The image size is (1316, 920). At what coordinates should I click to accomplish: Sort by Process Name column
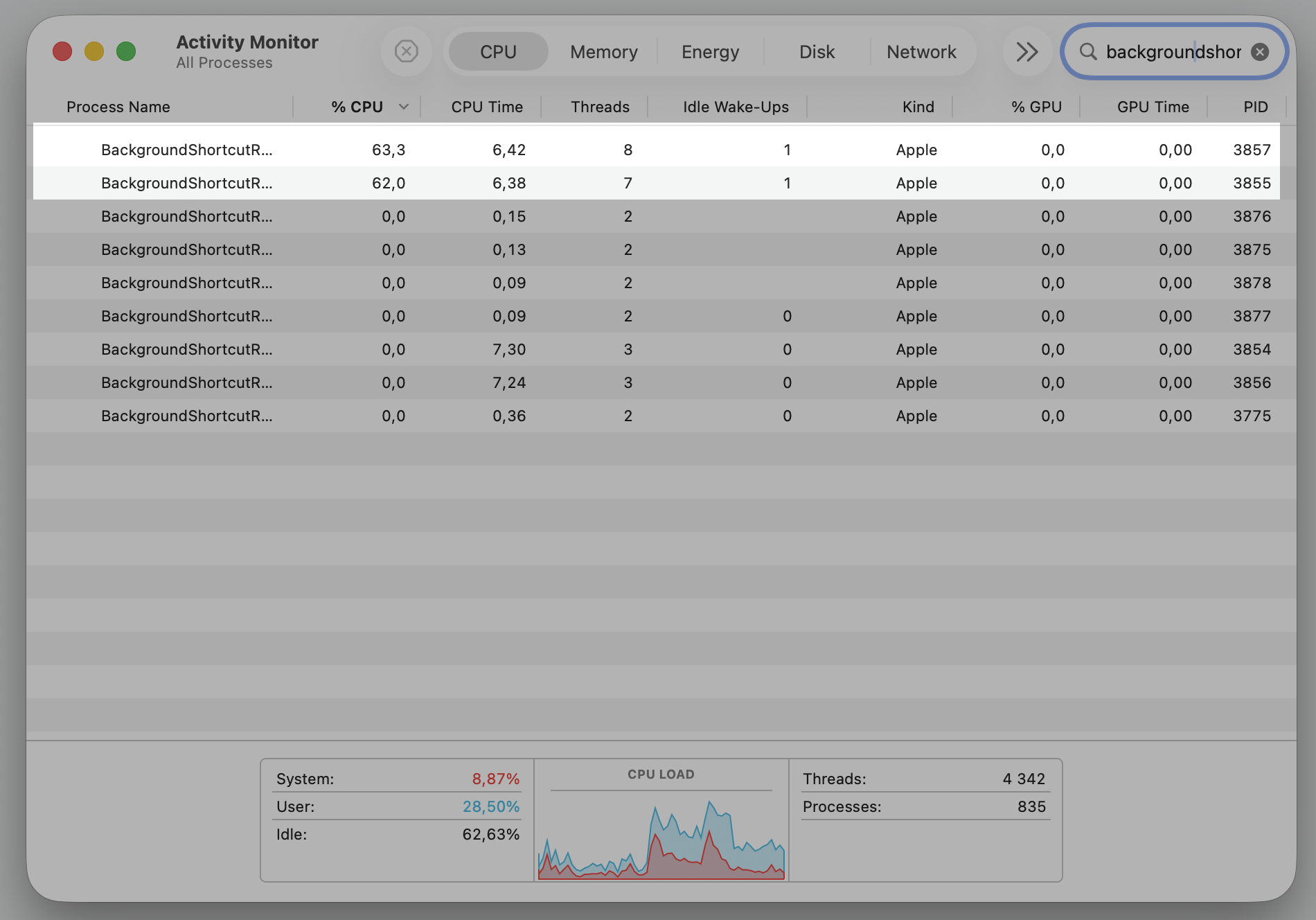pos(118,107)
